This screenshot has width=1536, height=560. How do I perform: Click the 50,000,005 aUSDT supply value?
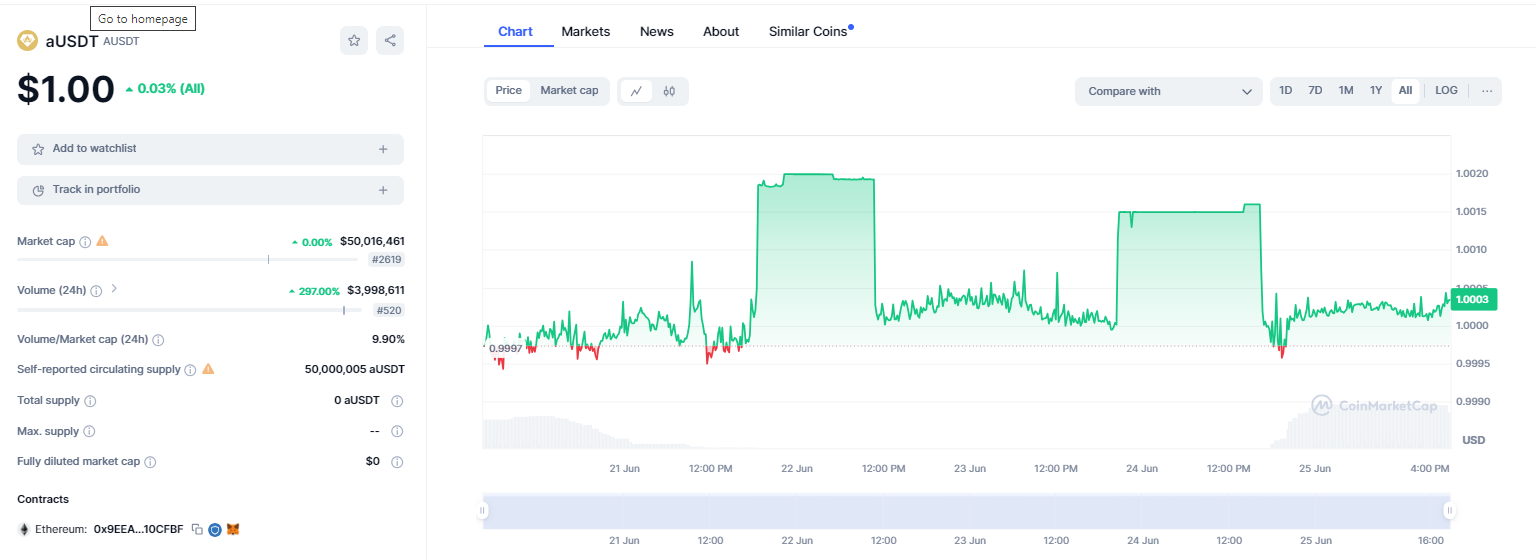[355, 369]
